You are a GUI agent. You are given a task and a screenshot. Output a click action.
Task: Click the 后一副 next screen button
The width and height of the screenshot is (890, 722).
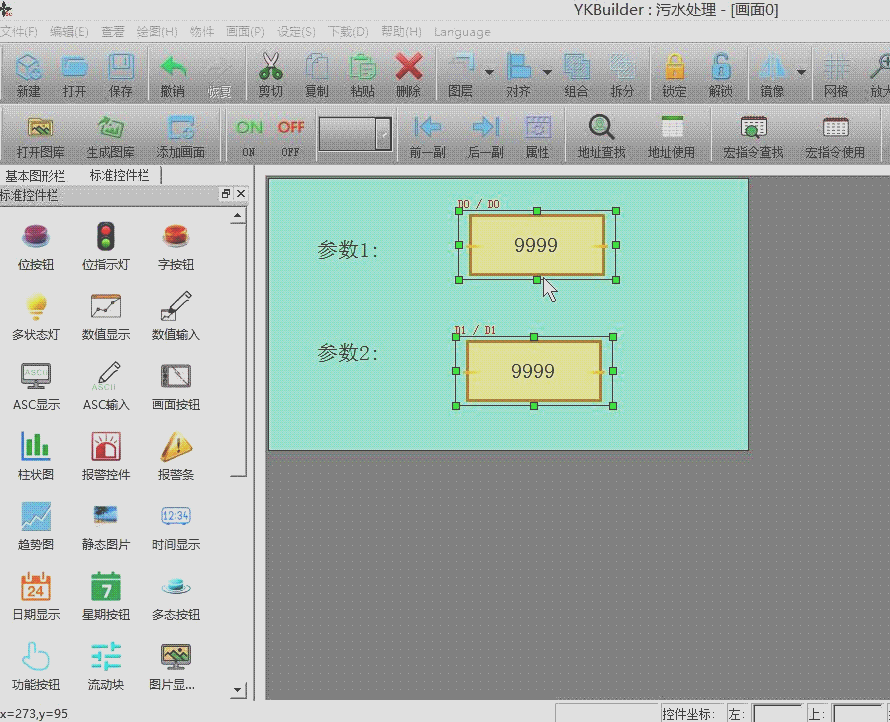(485, 128)
